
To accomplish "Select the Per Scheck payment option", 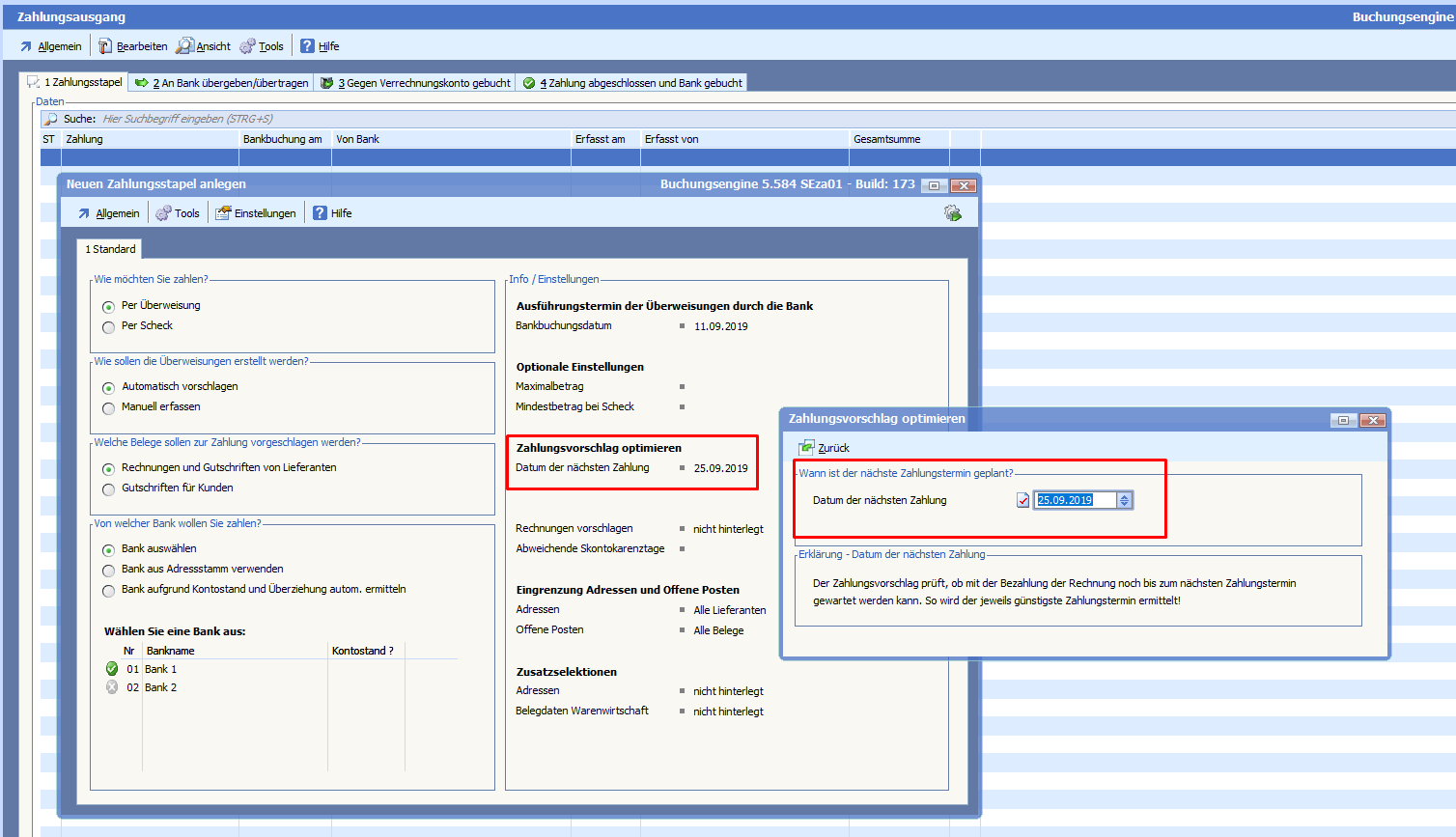I will point(108,327).
